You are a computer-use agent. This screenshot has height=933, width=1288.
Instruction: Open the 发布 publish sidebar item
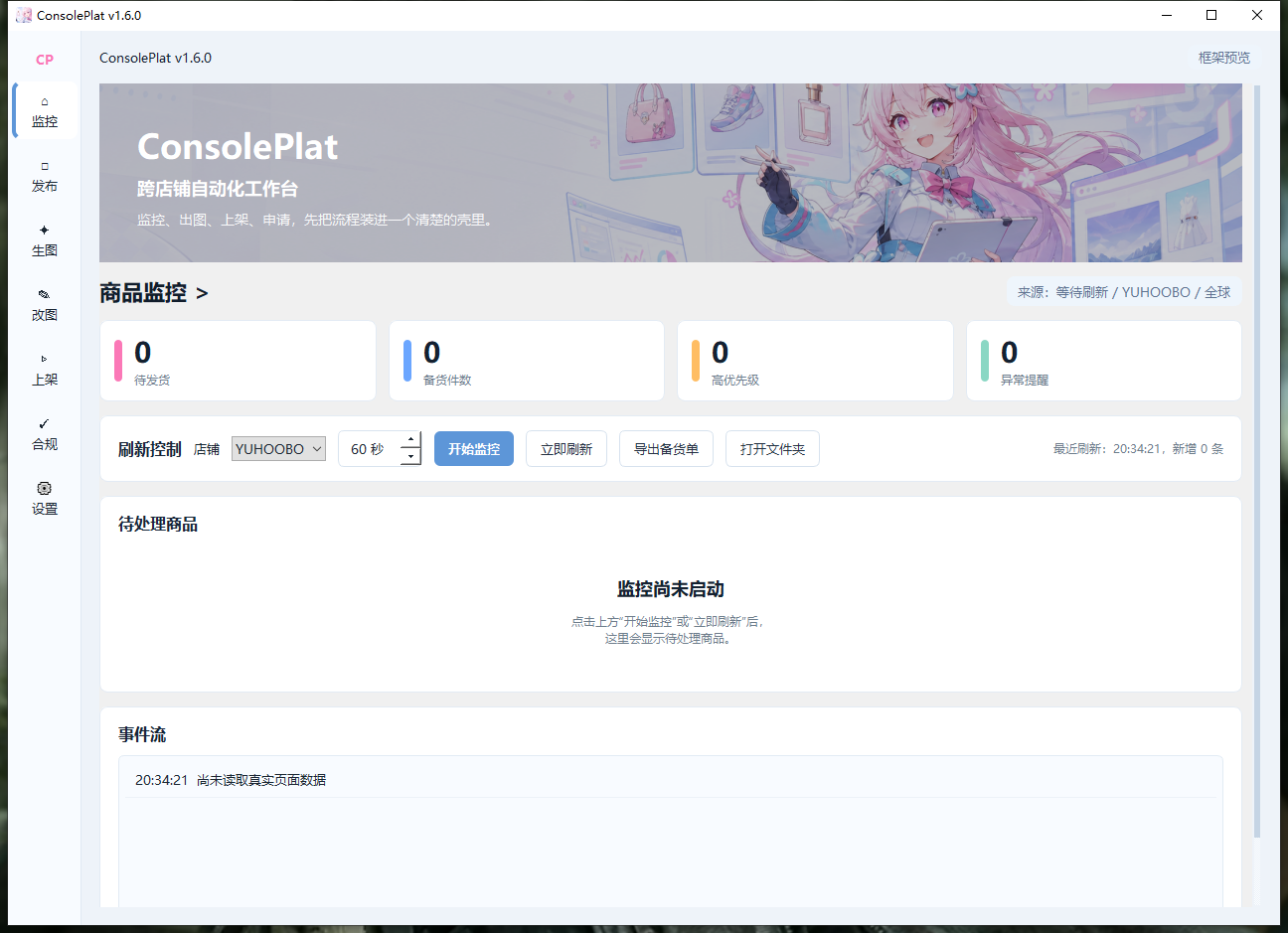click(x=45, y=176)
